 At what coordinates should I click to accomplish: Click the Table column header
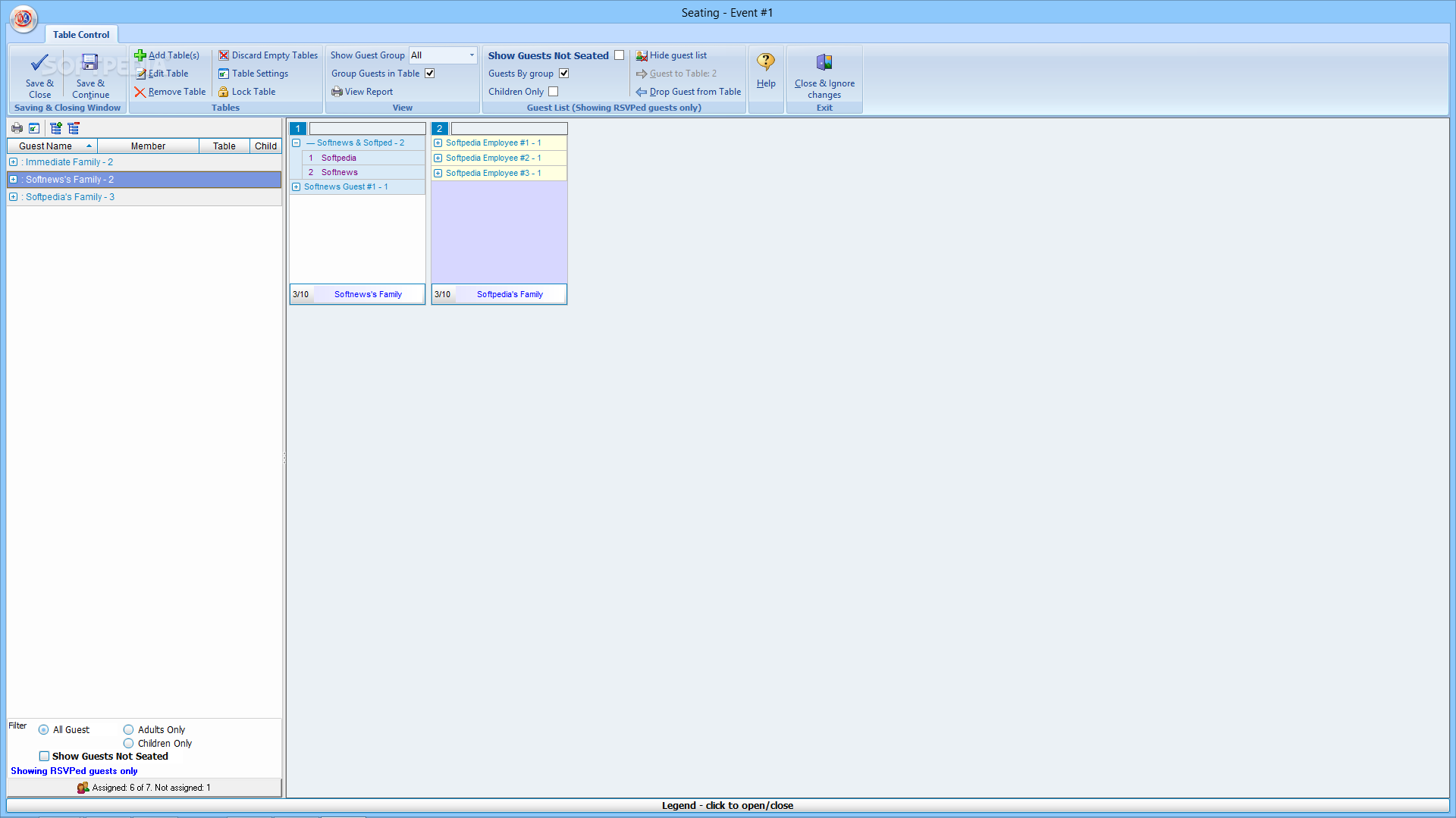click(224, 146)
